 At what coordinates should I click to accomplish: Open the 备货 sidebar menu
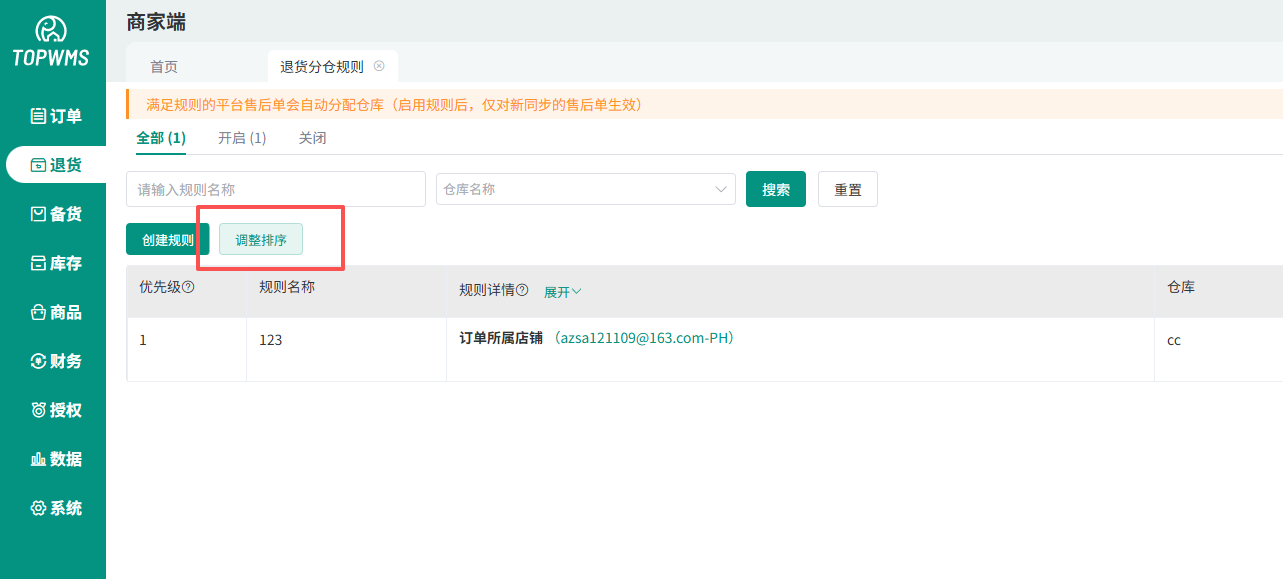(x=56, y=214)
